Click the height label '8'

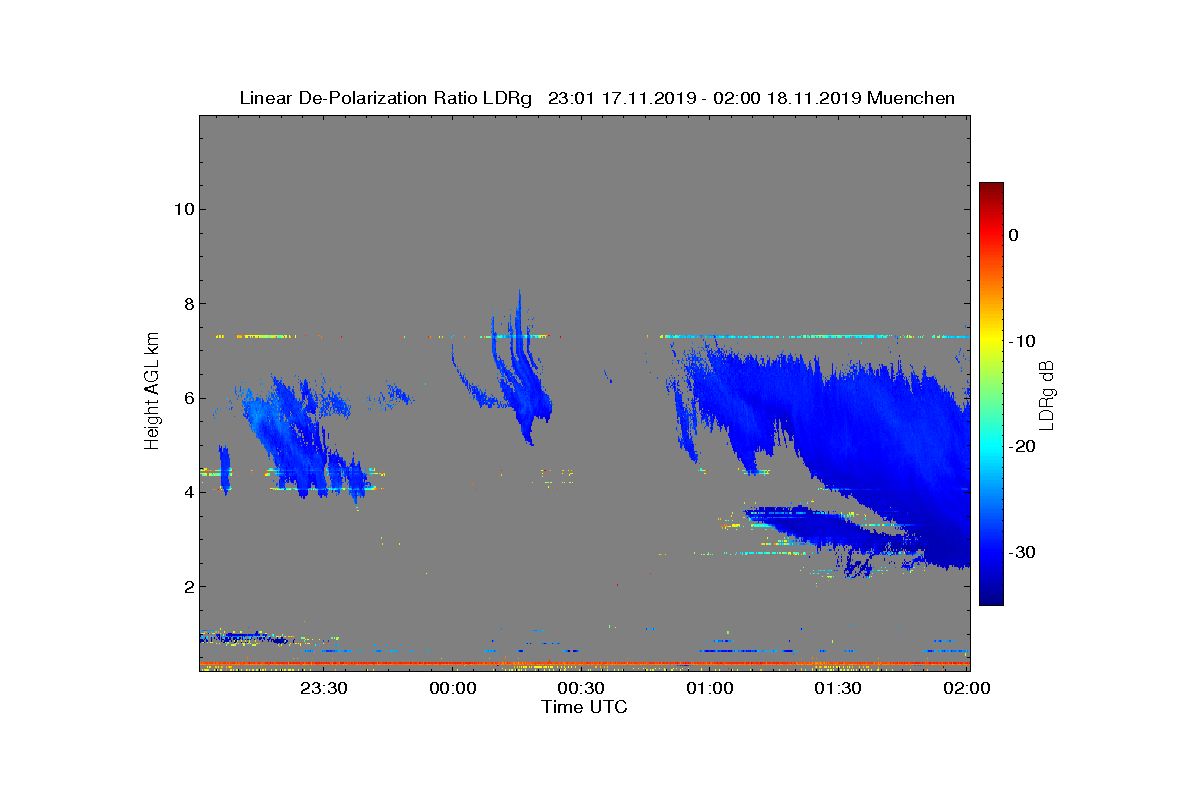point(187,304)
